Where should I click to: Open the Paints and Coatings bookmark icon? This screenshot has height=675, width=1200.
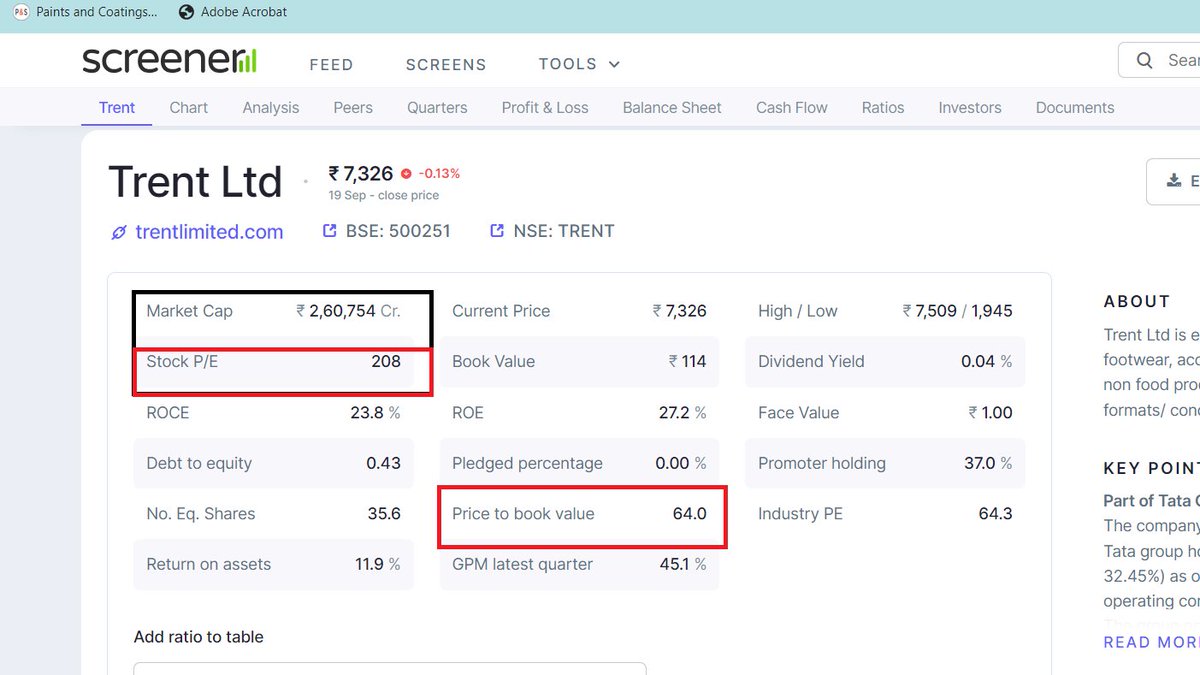(x=21, y=12)
